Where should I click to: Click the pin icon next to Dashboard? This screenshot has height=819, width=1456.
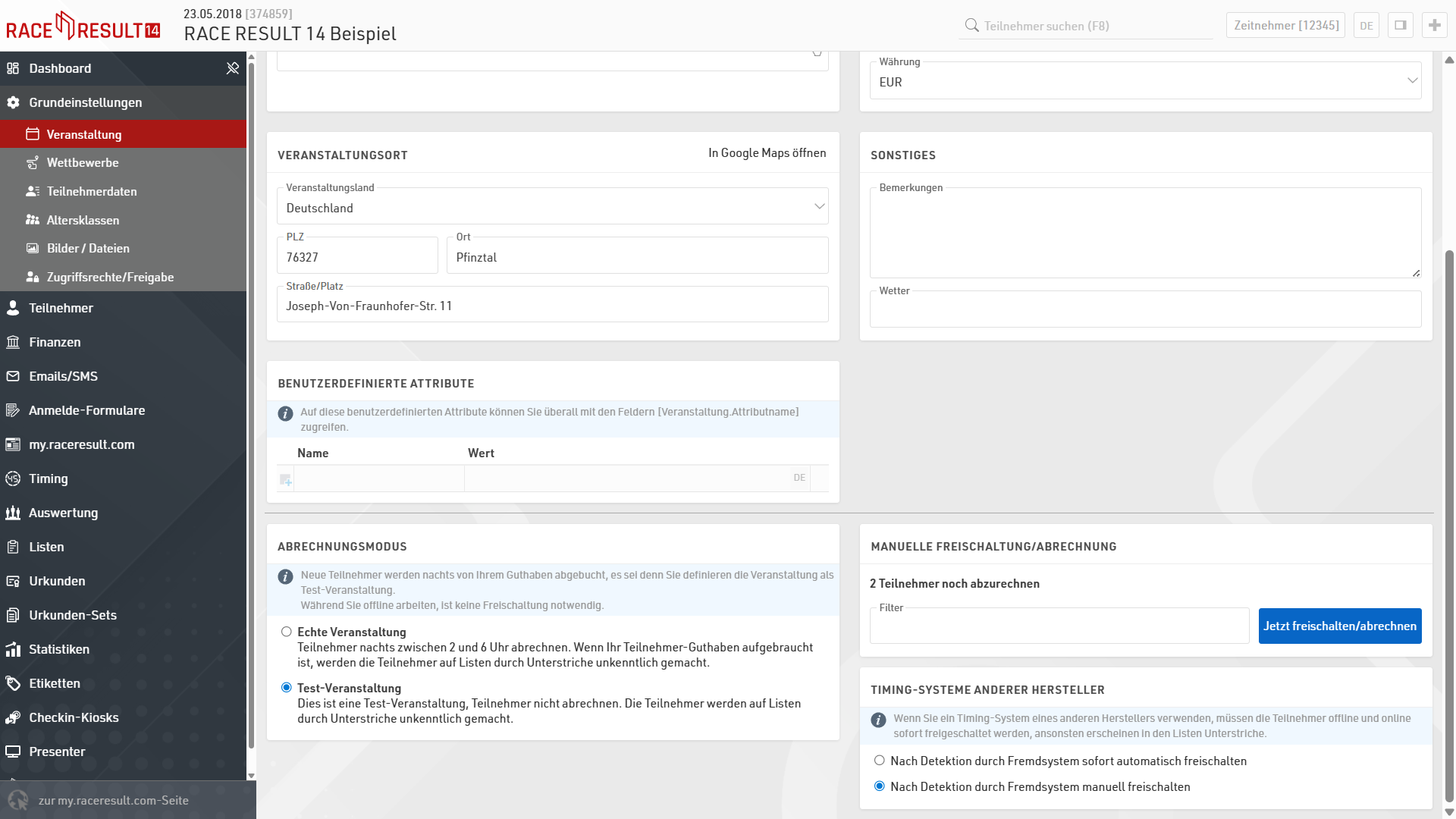click(233, 68)
